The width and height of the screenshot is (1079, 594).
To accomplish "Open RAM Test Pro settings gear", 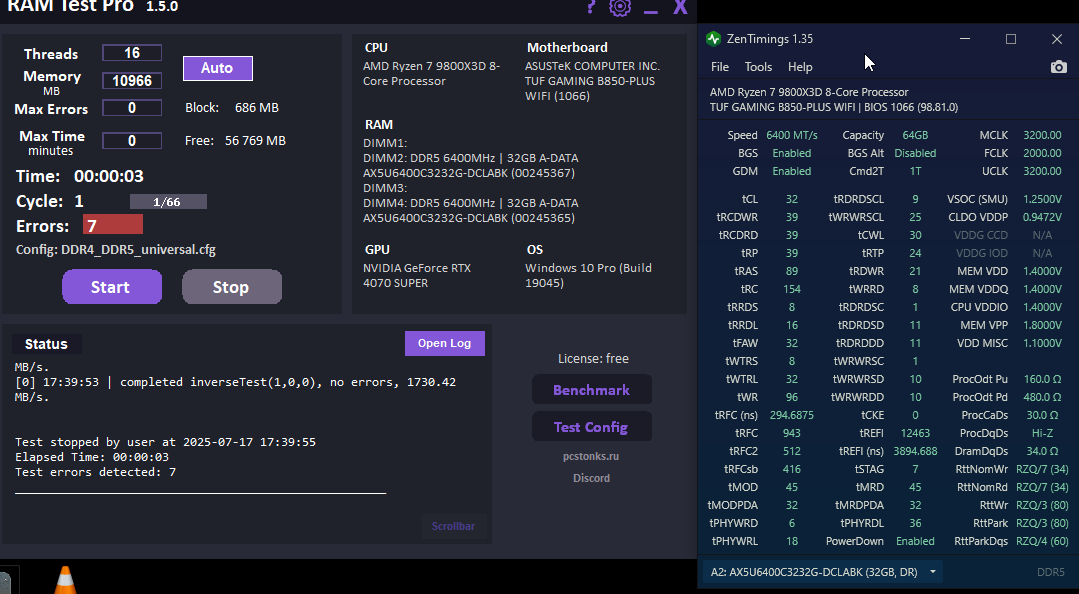I will [620, 7].
